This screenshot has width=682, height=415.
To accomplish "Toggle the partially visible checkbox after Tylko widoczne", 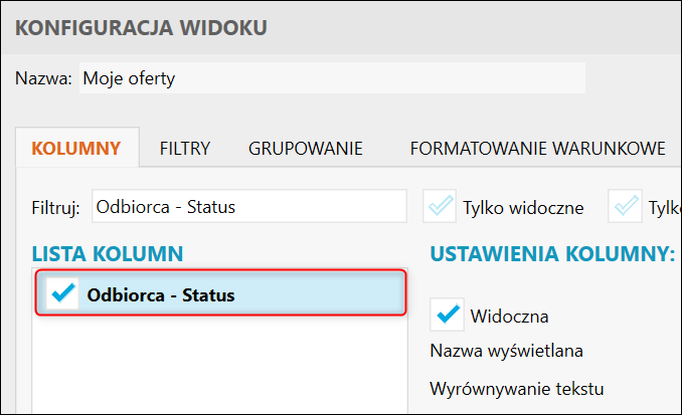I will [628, 207].
